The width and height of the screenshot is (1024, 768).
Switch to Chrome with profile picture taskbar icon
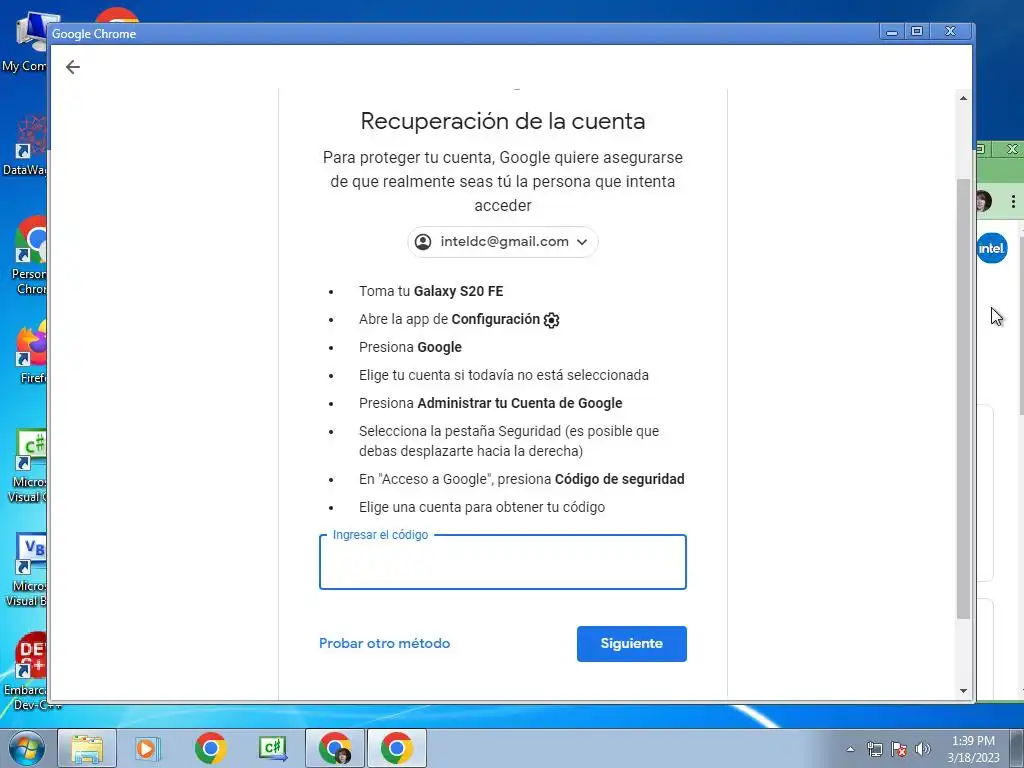[335, 748]
